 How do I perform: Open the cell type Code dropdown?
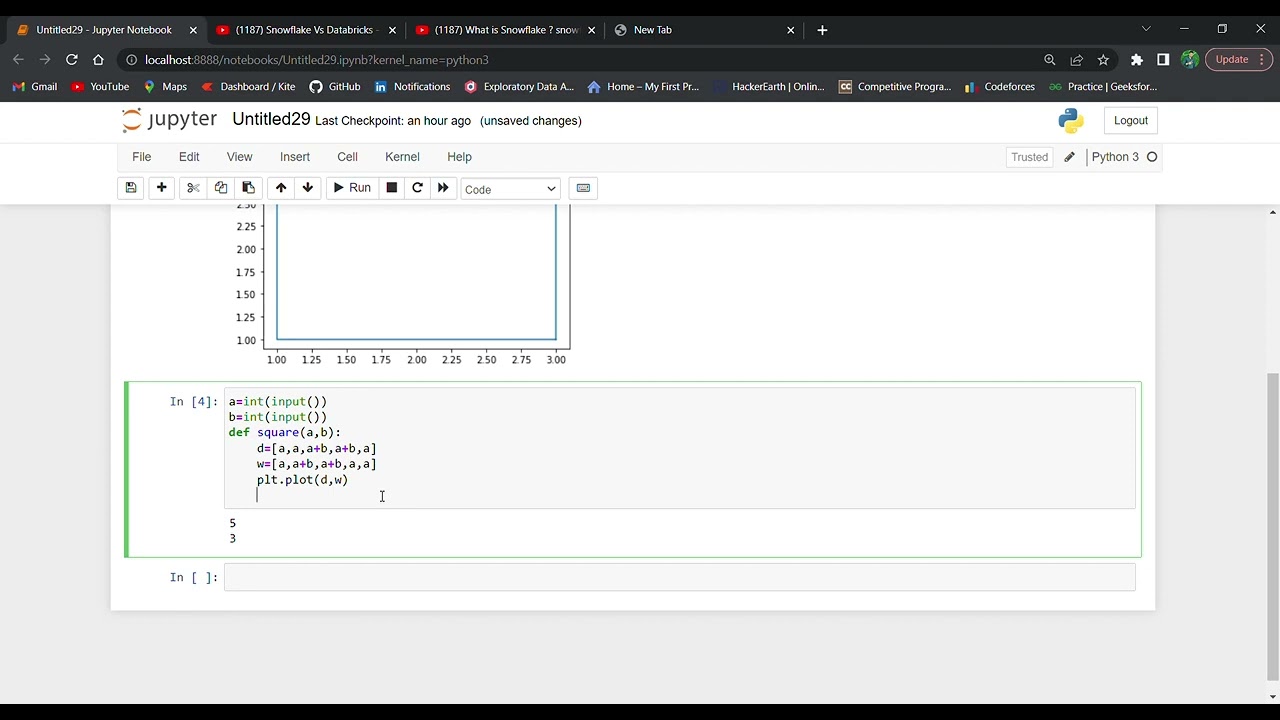[510, 189]
